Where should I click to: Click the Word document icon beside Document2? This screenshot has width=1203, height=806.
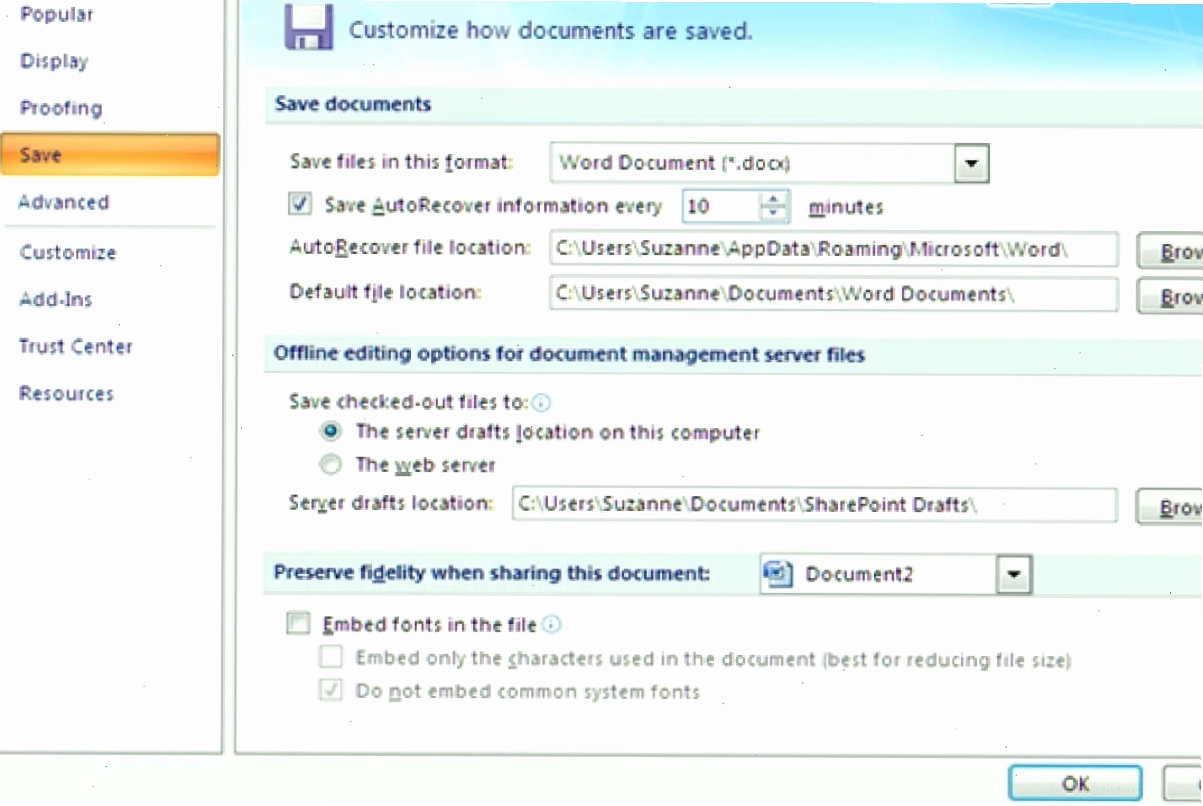(x=777, y=574)
